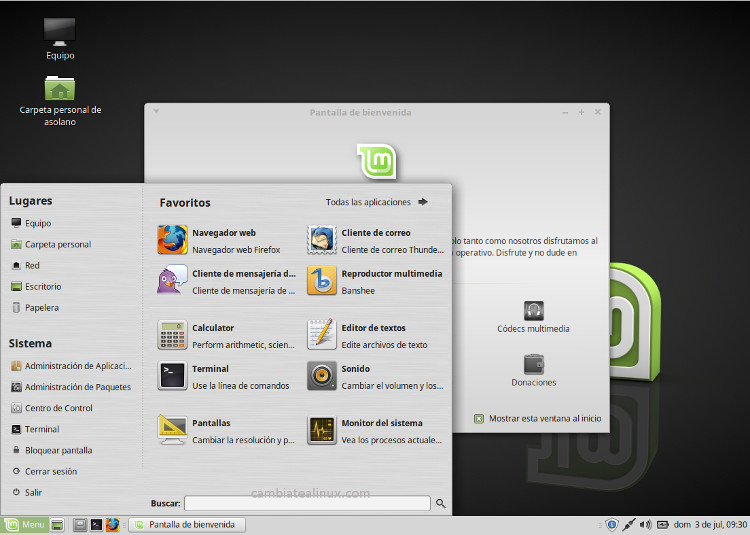Click Códecs multimedia in welcome window
Viewport: 750px width, 535px height.
pyautogui.click(x=533, y=317)
